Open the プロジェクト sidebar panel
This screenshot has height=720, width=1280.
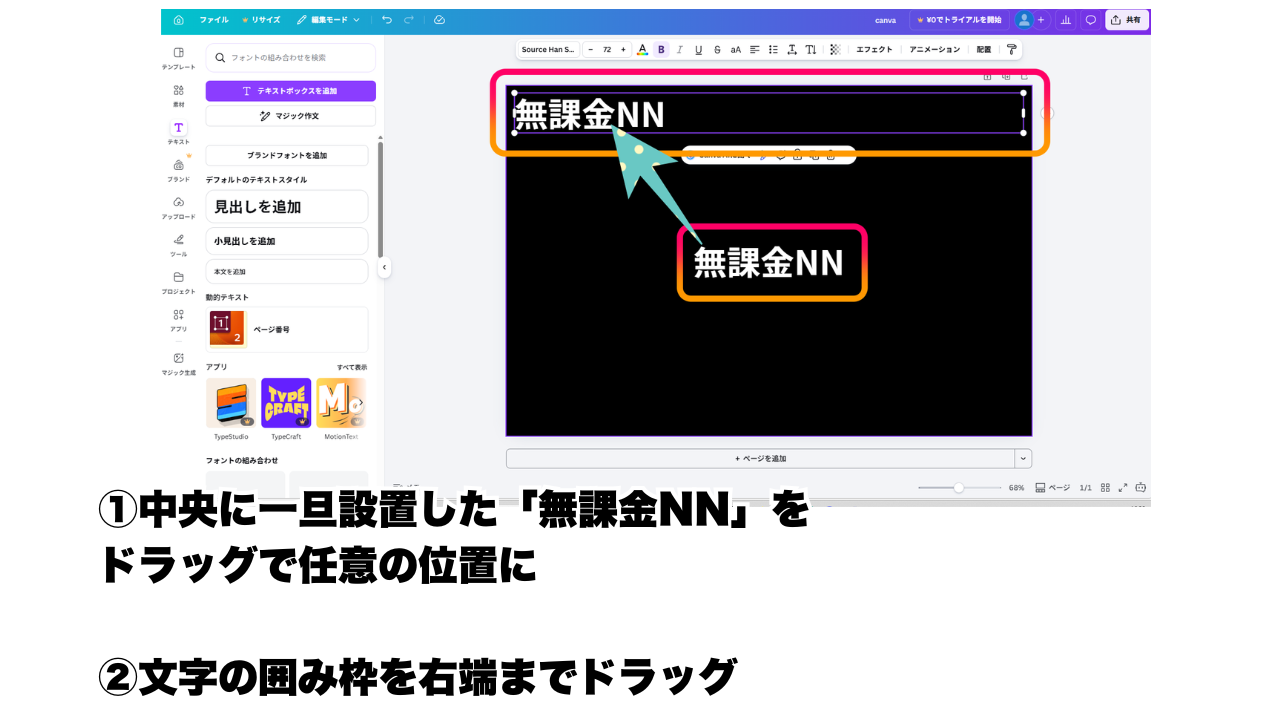(x=179, y=283)
